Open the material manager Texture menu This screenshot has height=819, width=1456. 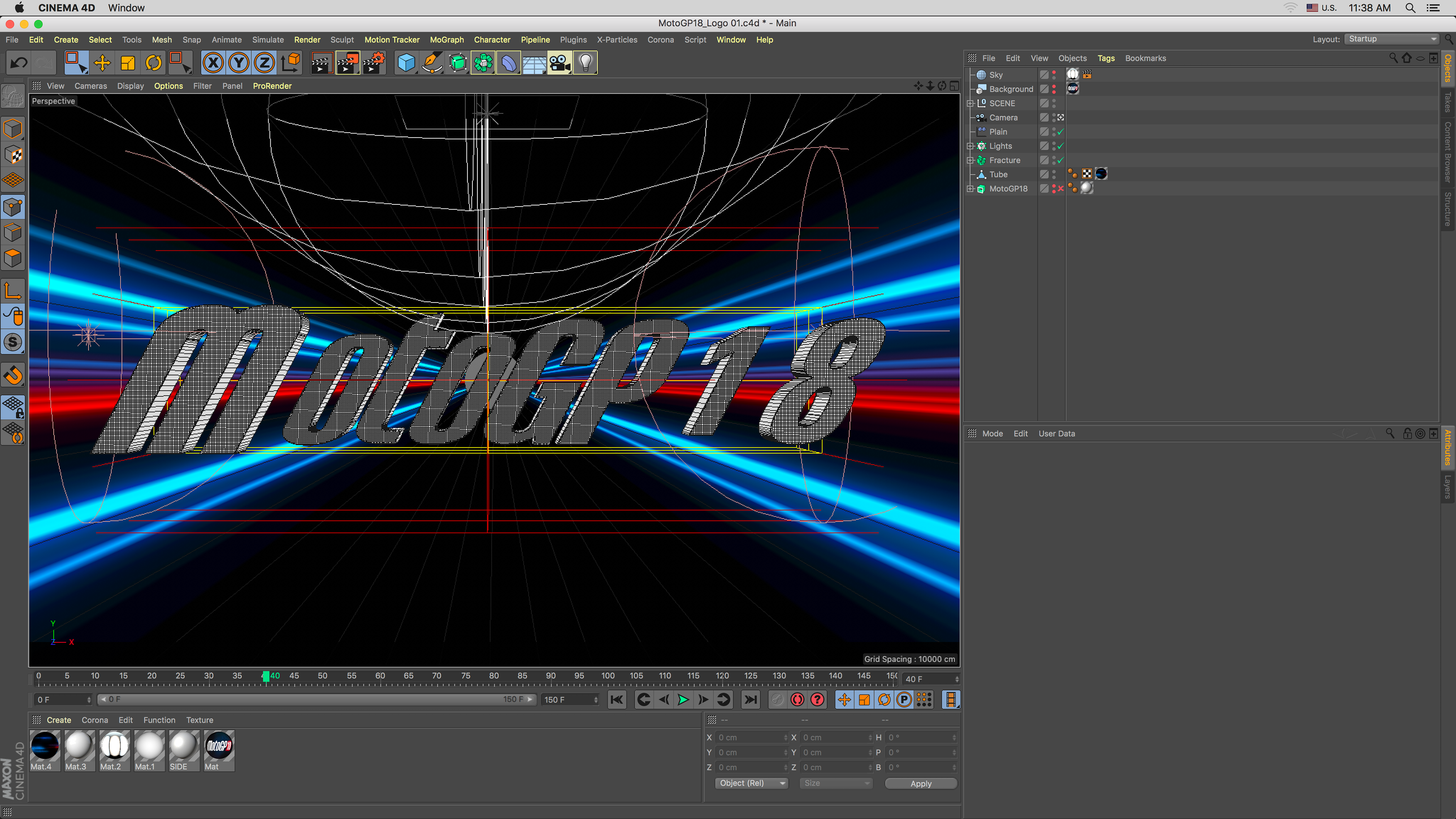click(199, 720)
